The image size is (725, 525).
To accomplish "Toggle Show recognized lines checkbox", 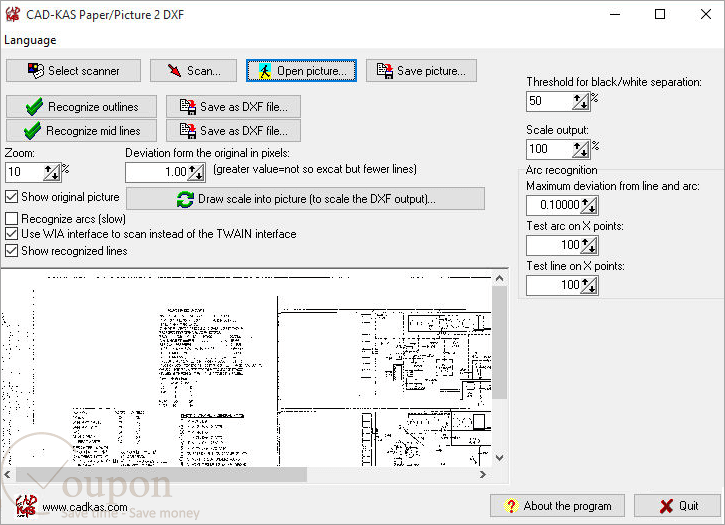I will click(12, 251).
